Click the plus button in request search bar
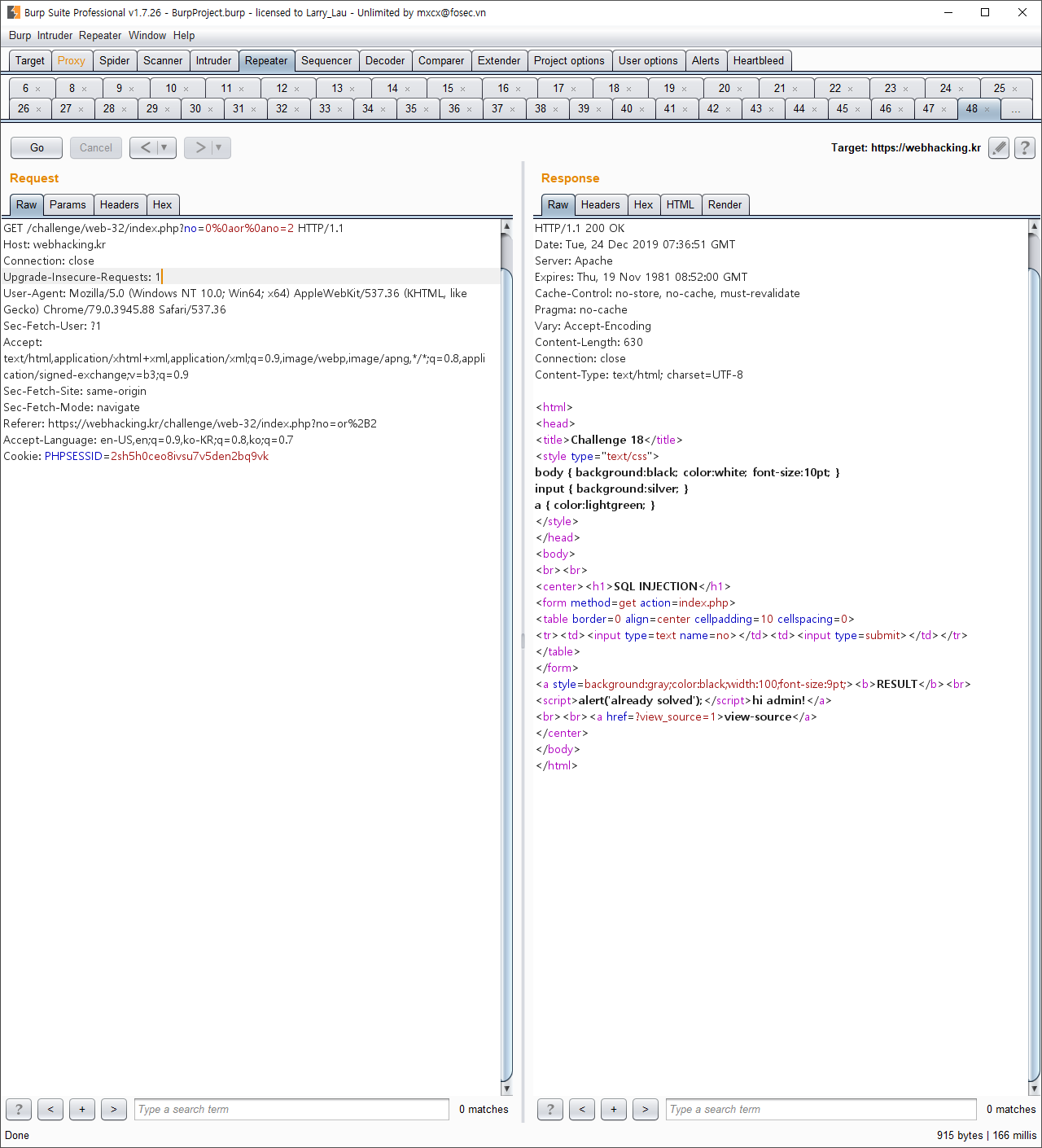 pos(82,1109)
